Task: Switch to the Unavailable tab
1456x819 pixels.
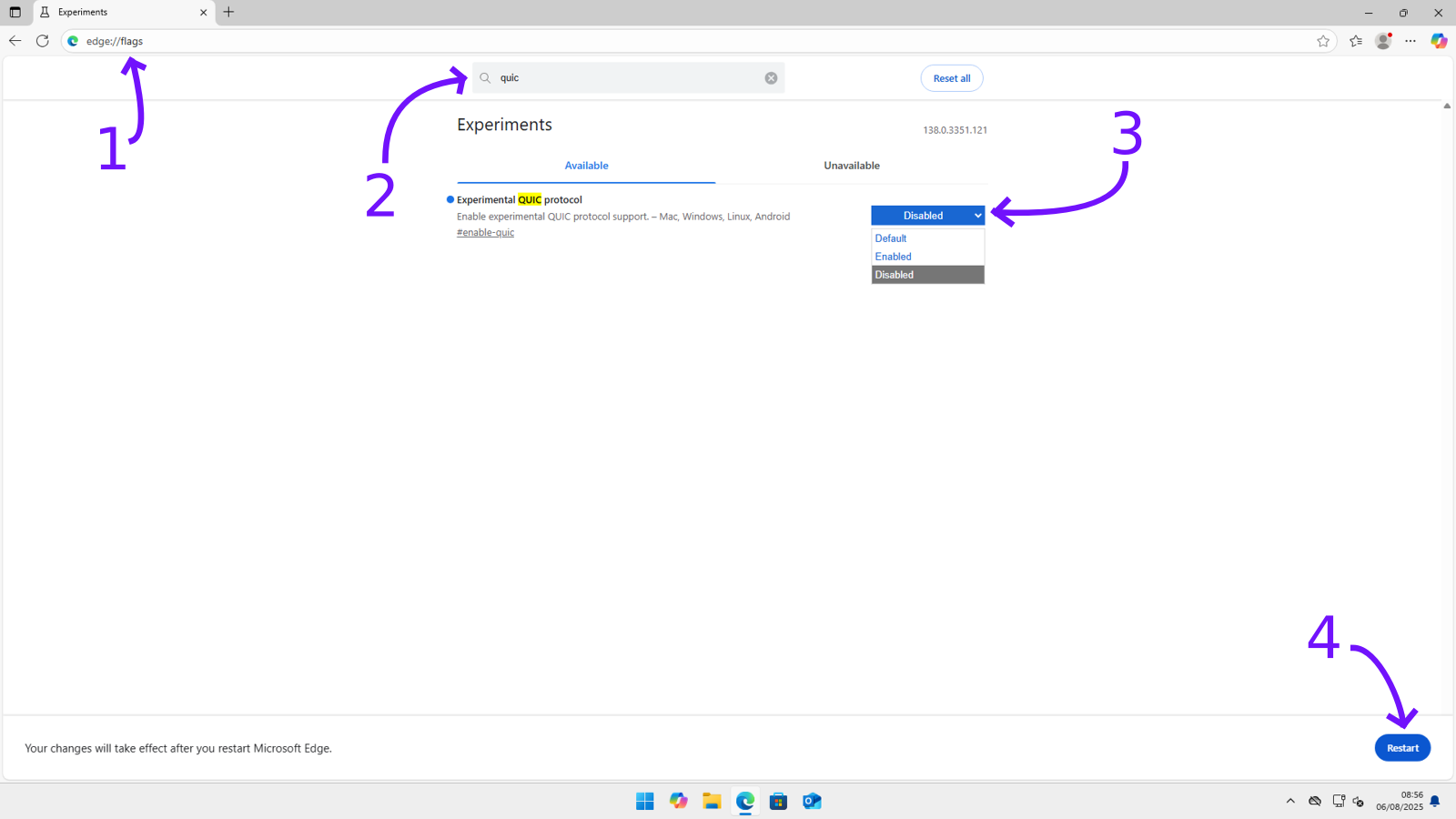Action: pos(852,166)
